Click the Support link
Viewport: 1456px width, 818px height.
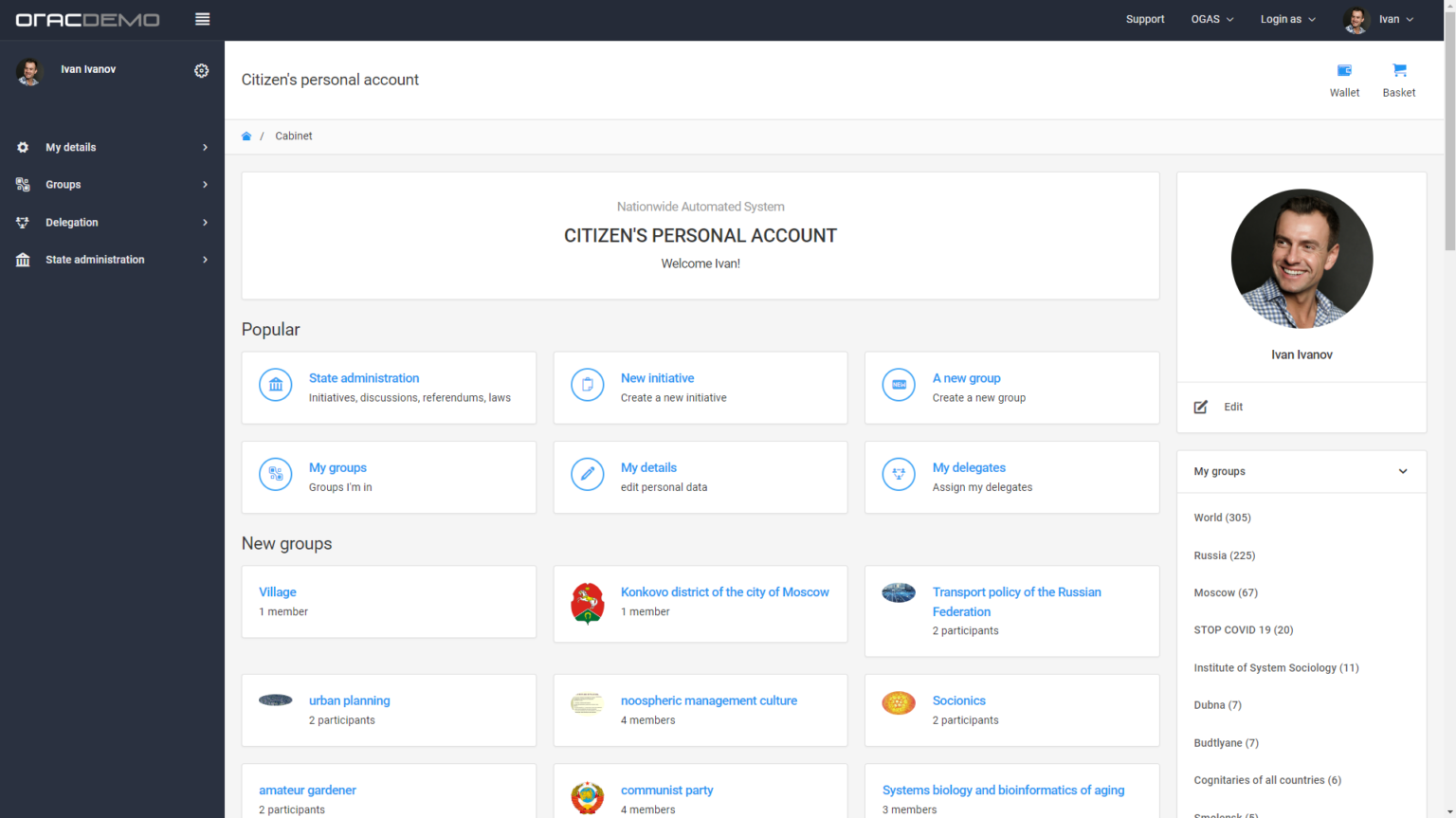tap(1145, 19)
